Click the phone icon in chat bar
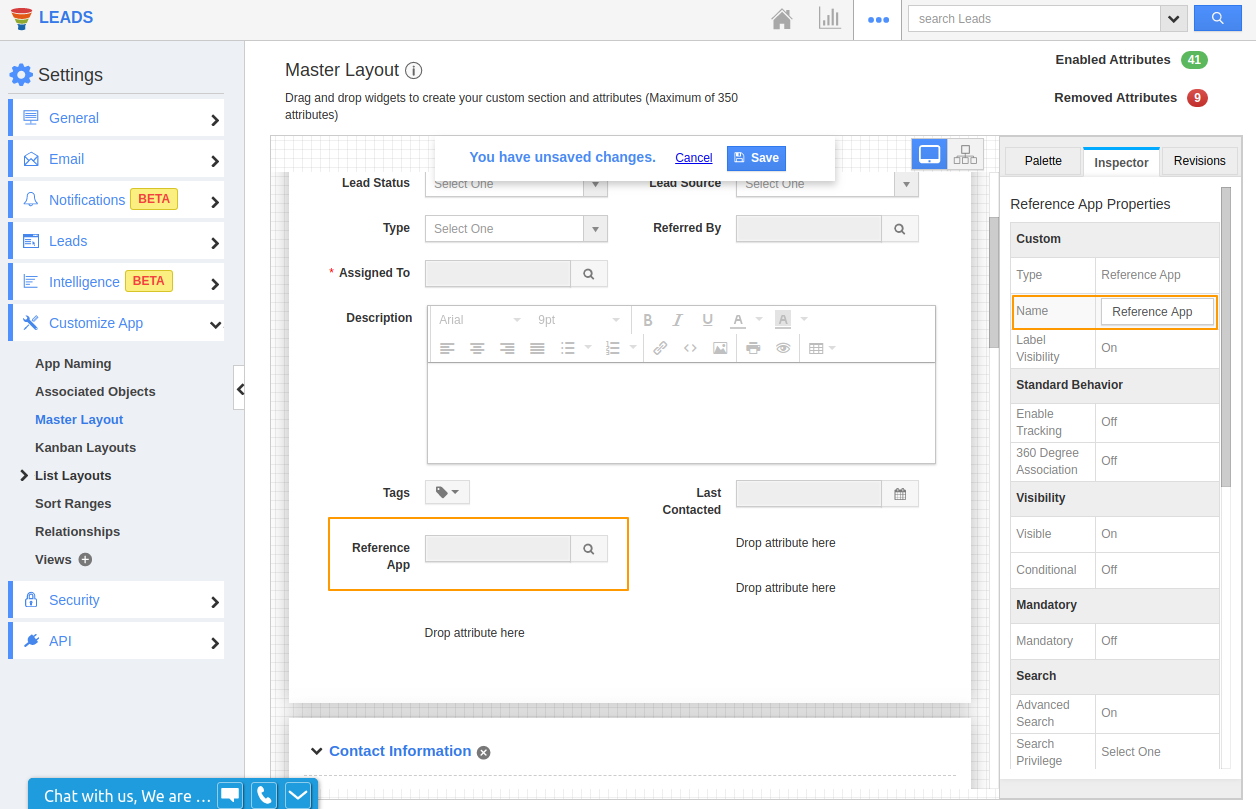 [264, 795]
